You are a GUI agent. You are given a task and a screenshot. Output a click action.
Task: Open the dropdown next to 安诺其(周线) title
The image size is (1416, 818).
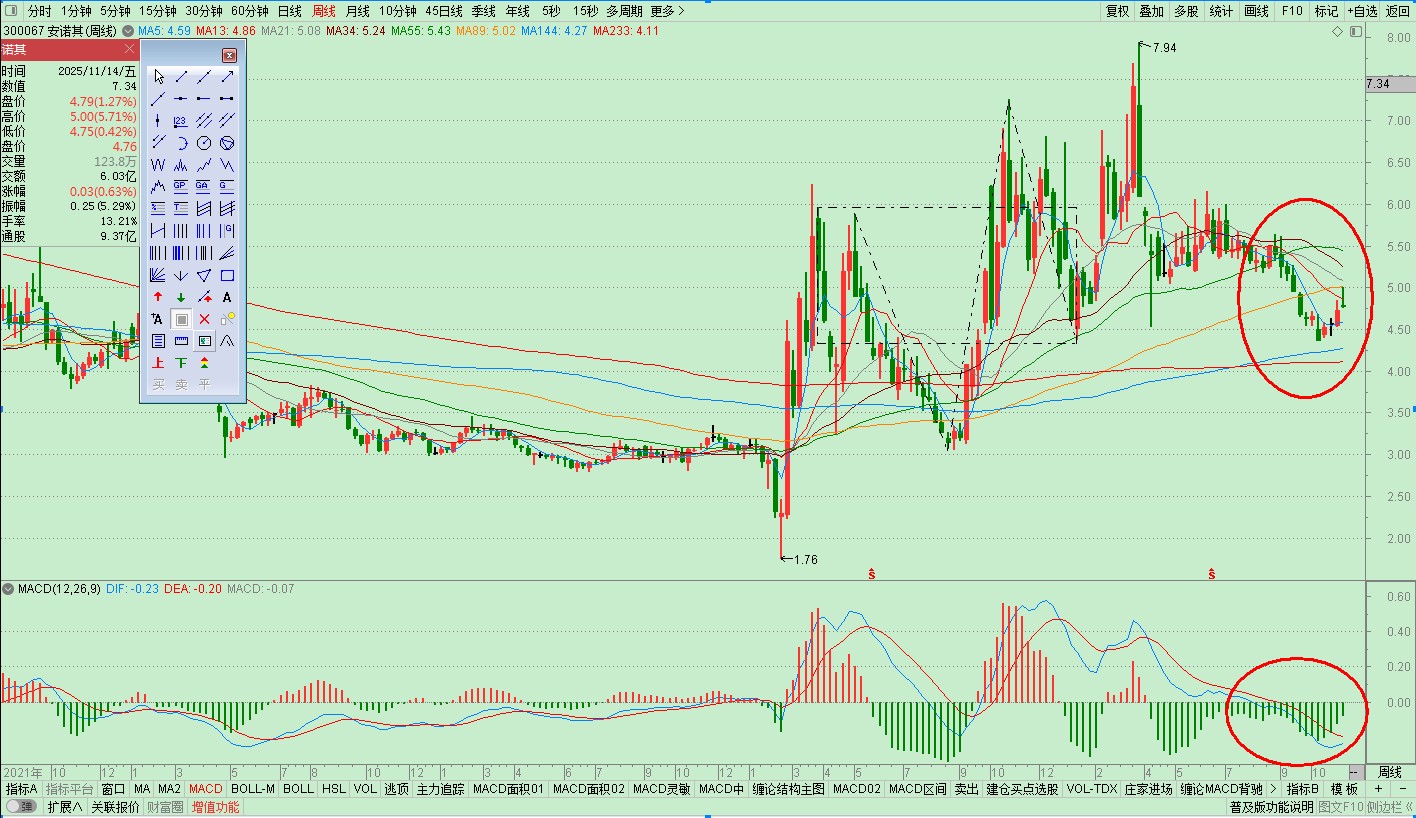click(128, 31)
